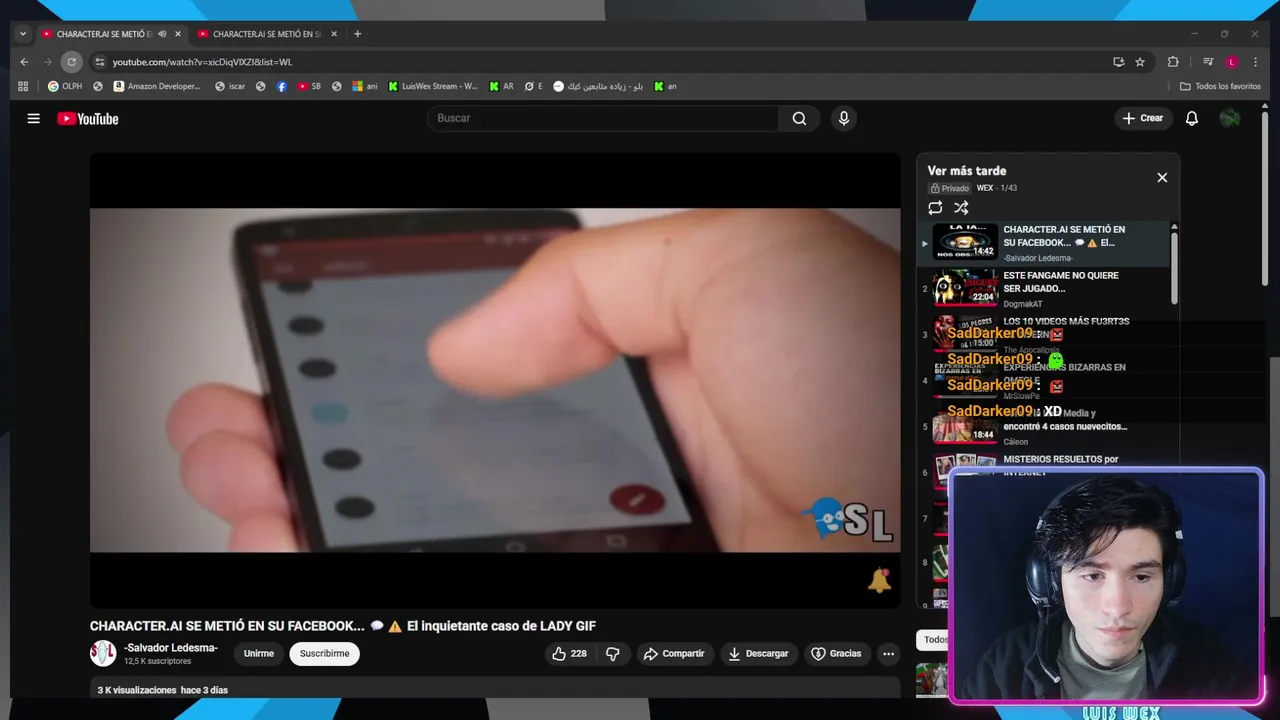Open a new browser tab
The image size is (1280, 720).
357,34
